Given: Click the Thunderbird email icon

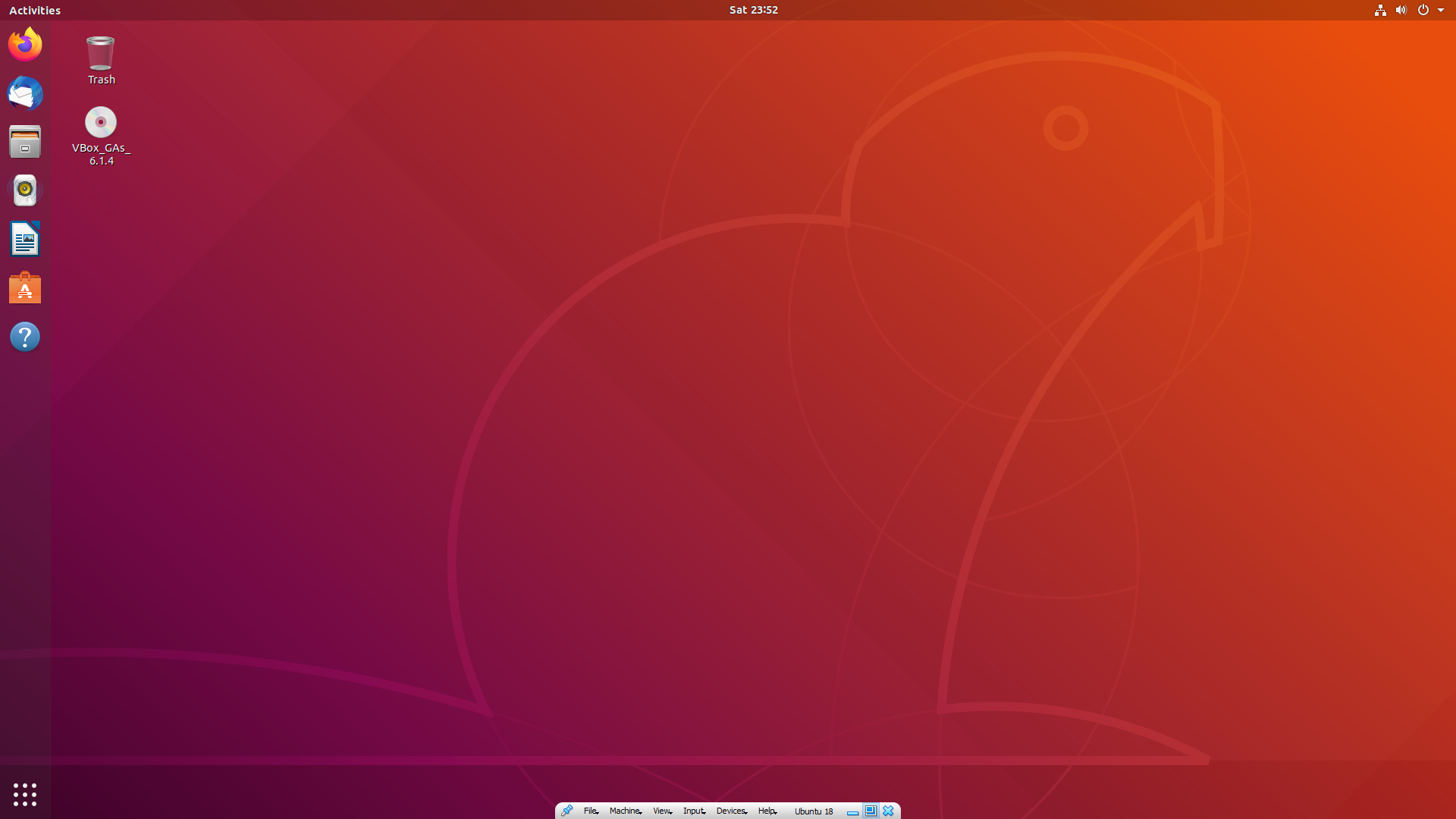Looking at the screenshot, I should 25,92.
